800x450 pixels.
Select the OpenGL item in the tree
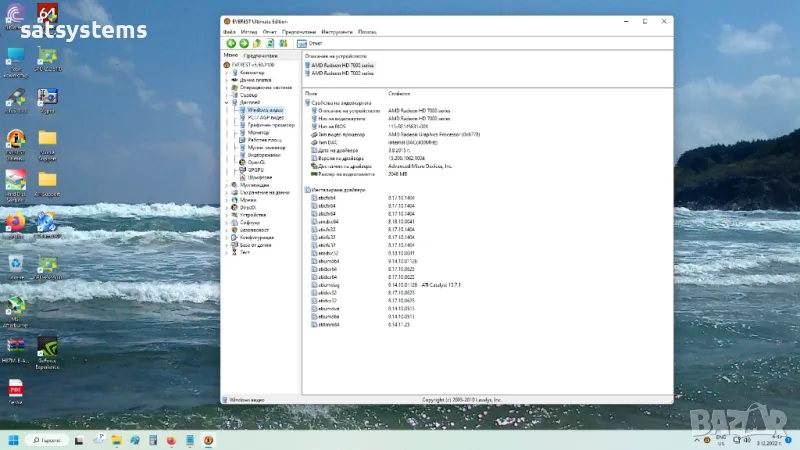click(x=255, y=162)
